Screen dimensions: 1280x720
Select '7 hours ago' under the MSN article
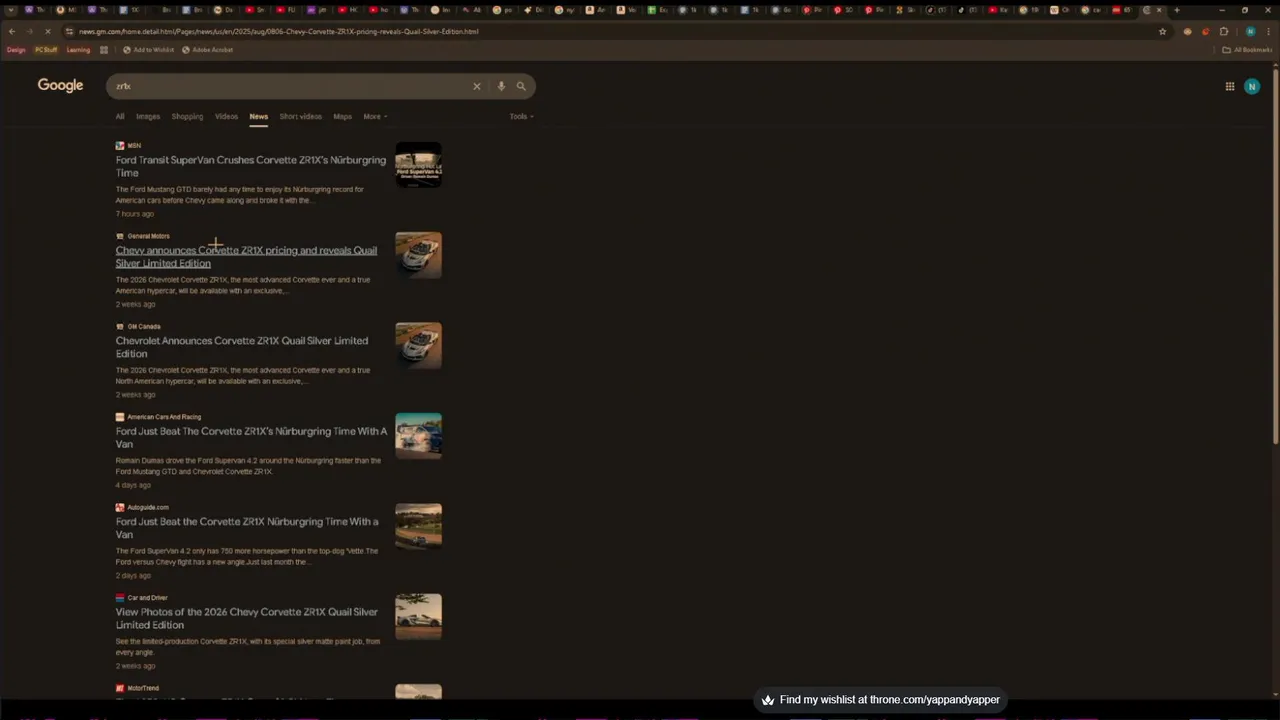click(x=135, y=214)
